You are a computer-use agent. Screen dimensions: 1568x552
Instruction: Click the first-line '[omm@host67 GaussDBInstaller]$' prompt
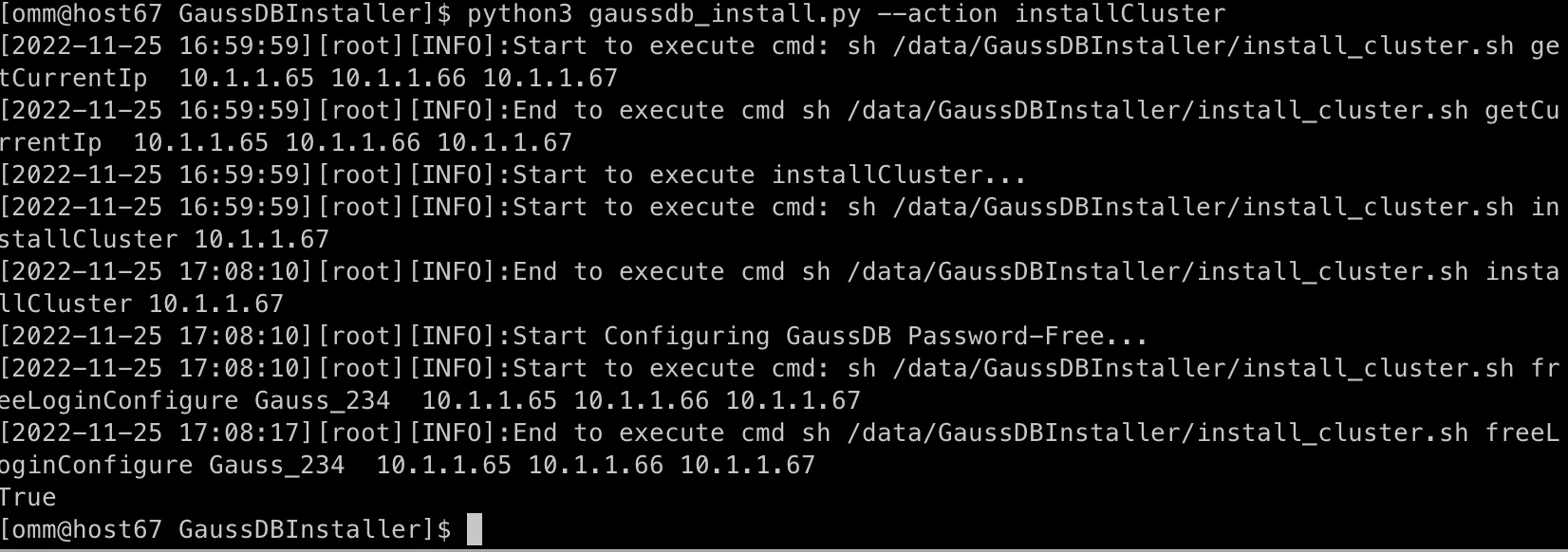click(x=226, y=14)
